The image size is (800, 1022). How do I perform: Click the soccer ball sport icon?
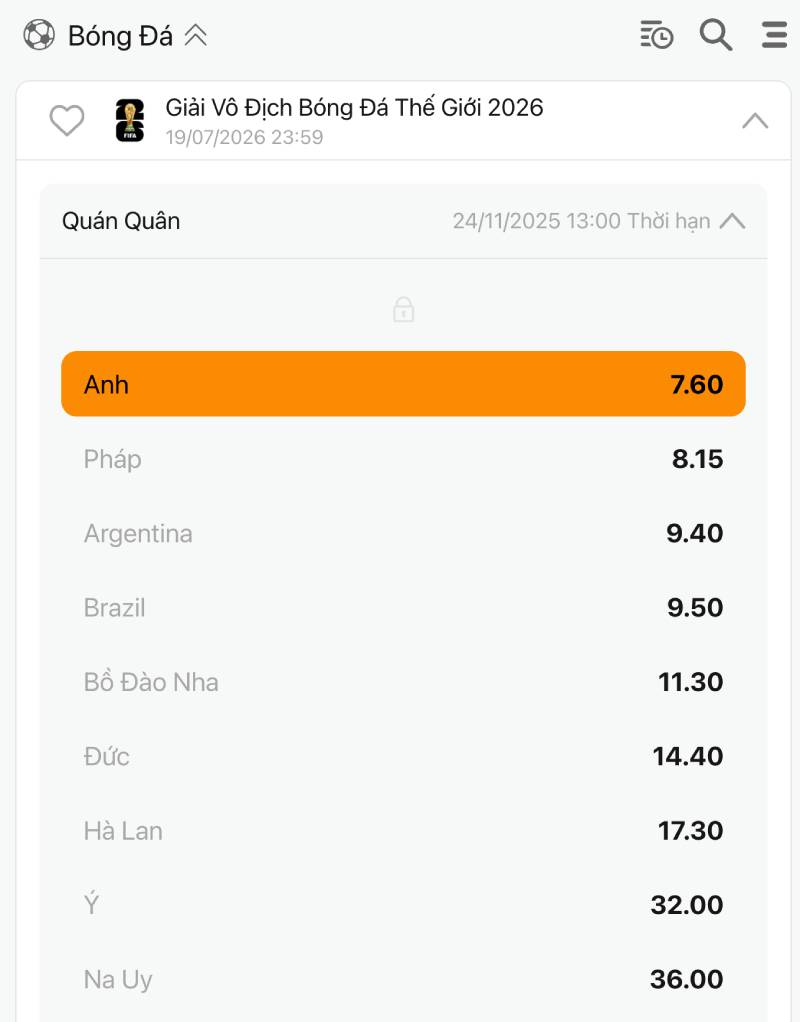pos(39,36)
